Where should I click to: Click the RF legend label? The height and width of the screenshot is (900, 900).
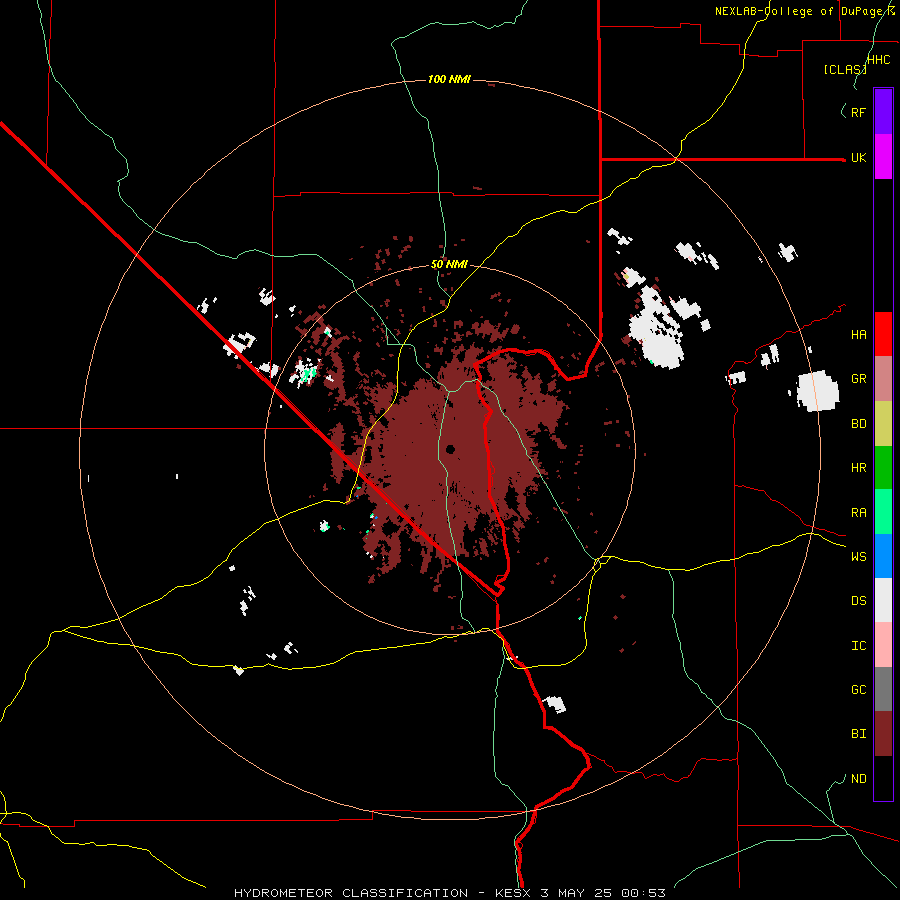pyautogui.click(x=858, y=112)
